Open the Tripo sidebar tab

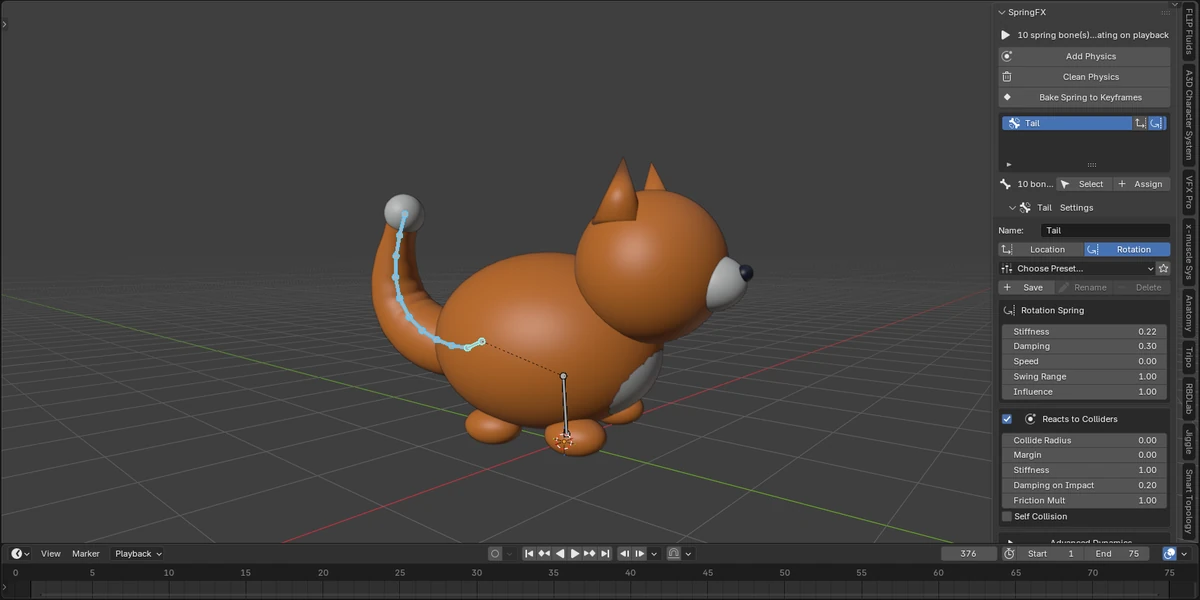click(x=1189, y=357)
